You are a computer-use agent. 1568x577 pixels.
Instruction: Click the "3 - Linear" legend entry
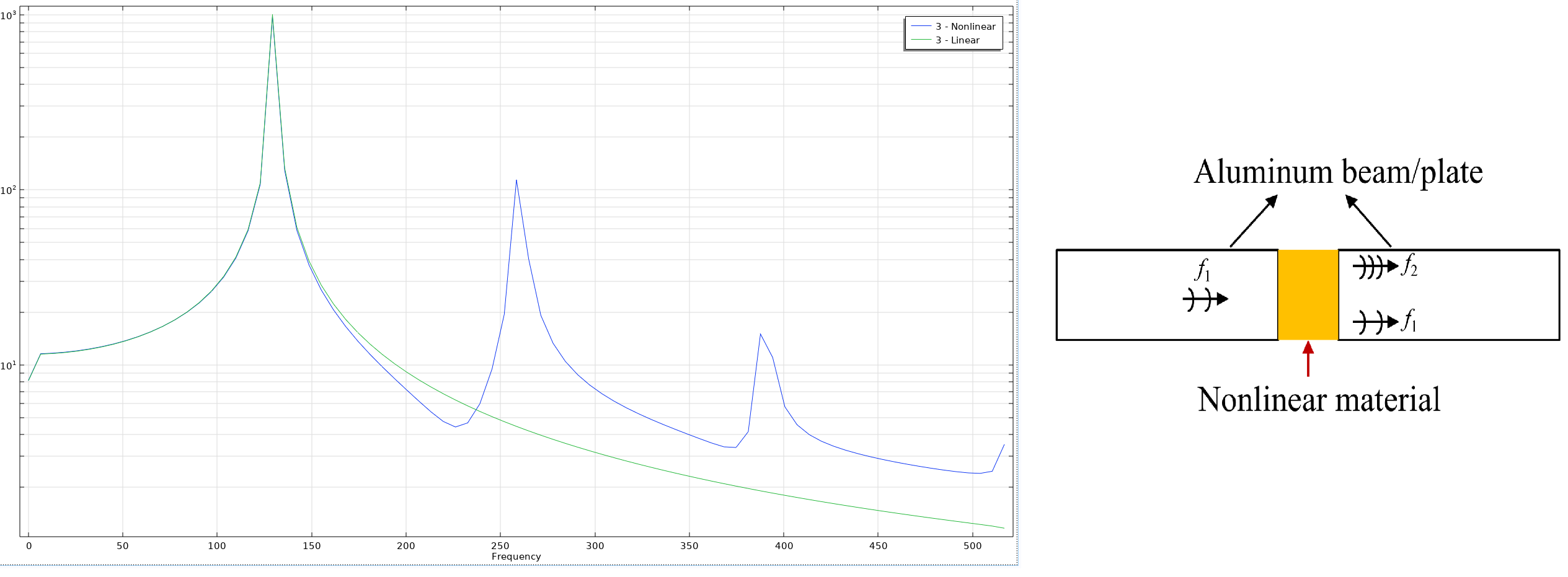coord(957,40)
